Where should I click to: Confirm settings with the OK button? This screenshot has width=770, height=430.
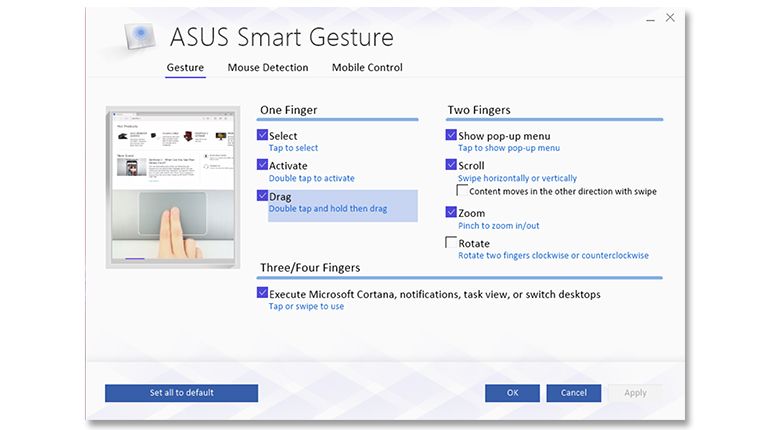(512, 393)
